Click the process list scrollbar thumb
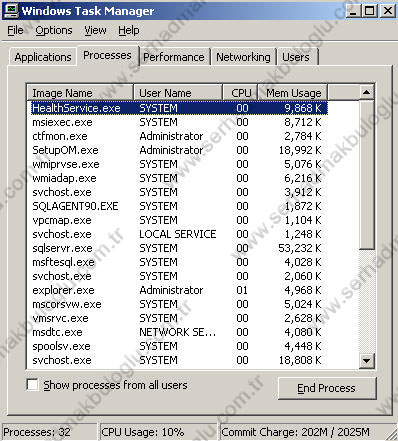 tap(367, 174)
